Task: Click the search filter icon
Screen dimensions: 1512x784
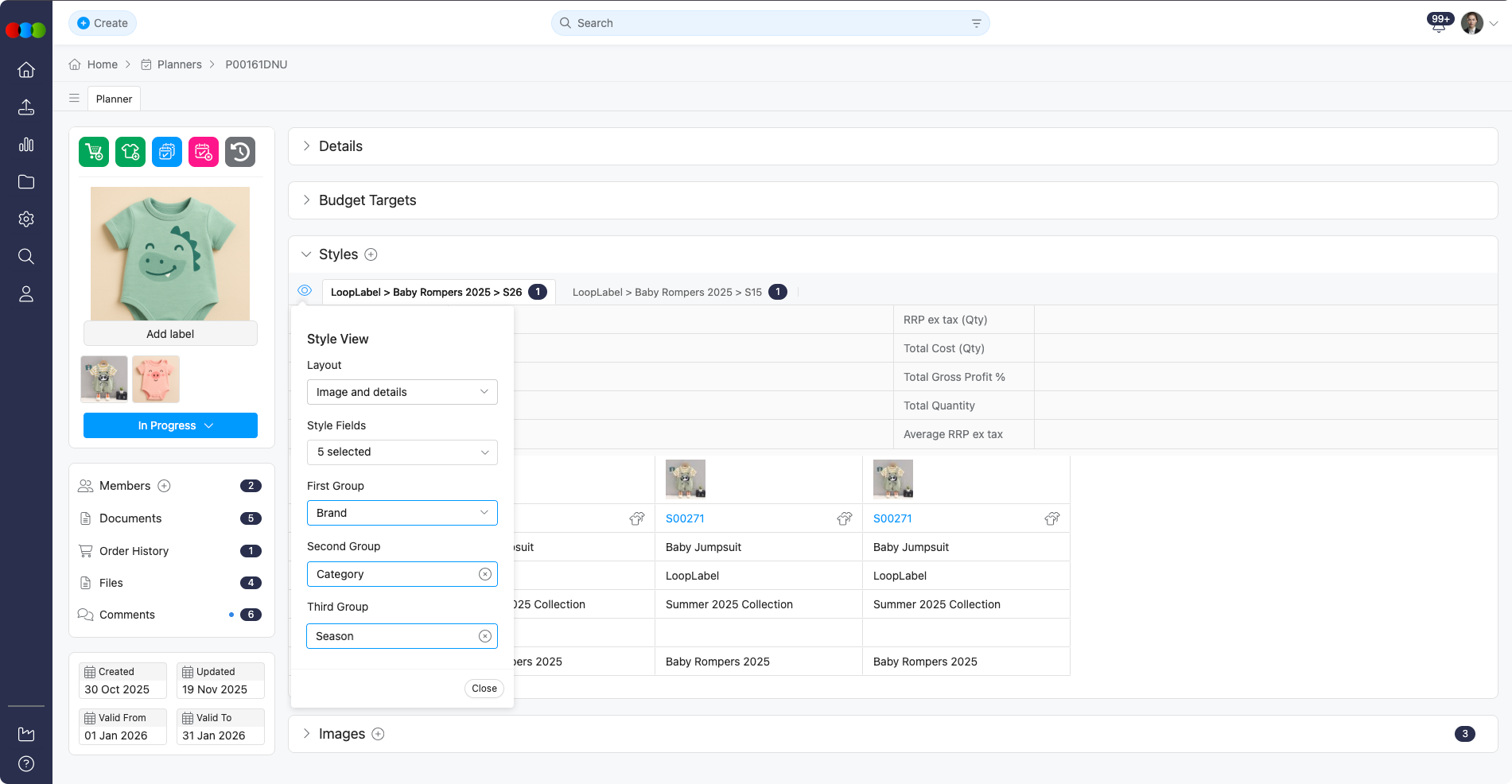Action: [976, 23]
